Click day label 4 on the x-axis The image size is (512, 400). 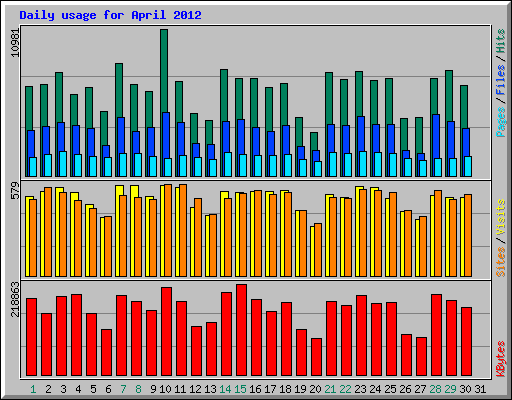(78, 389)
